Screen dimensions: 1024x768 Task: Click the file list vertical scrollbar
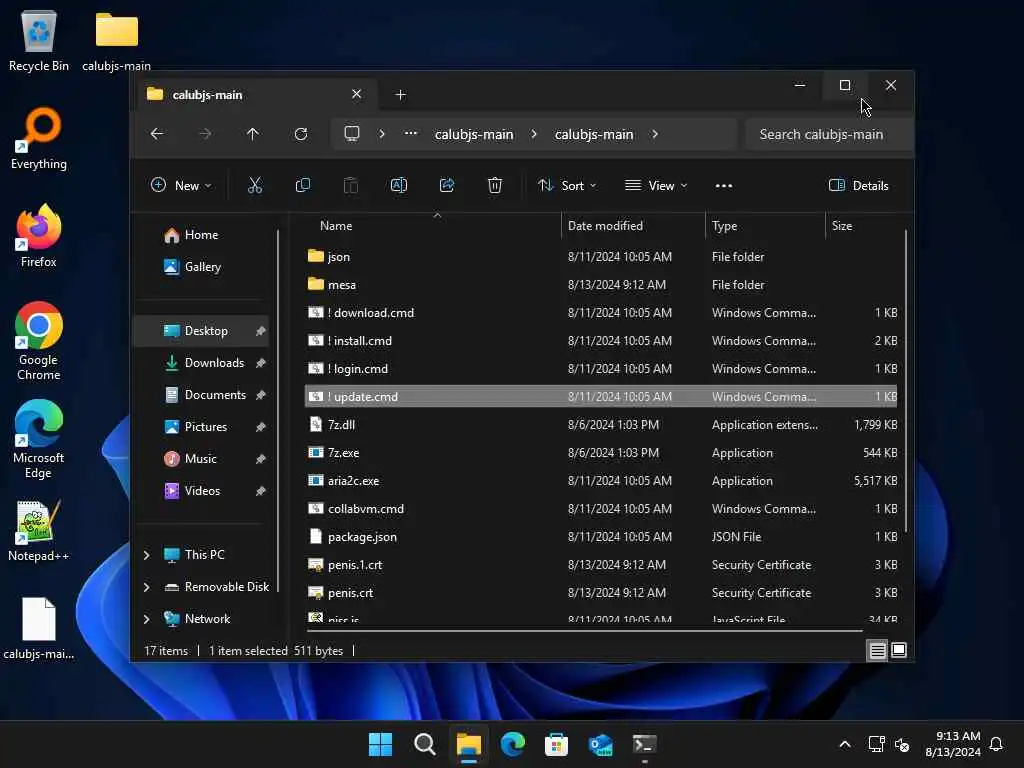(x=906, y=380)
